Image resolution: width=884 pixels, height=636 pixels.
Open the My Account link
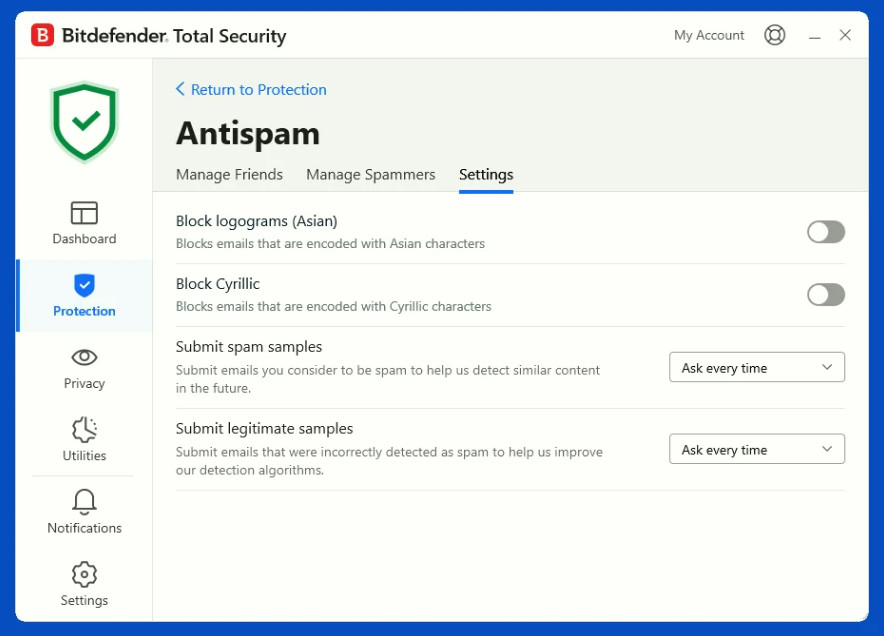(709, 35)
